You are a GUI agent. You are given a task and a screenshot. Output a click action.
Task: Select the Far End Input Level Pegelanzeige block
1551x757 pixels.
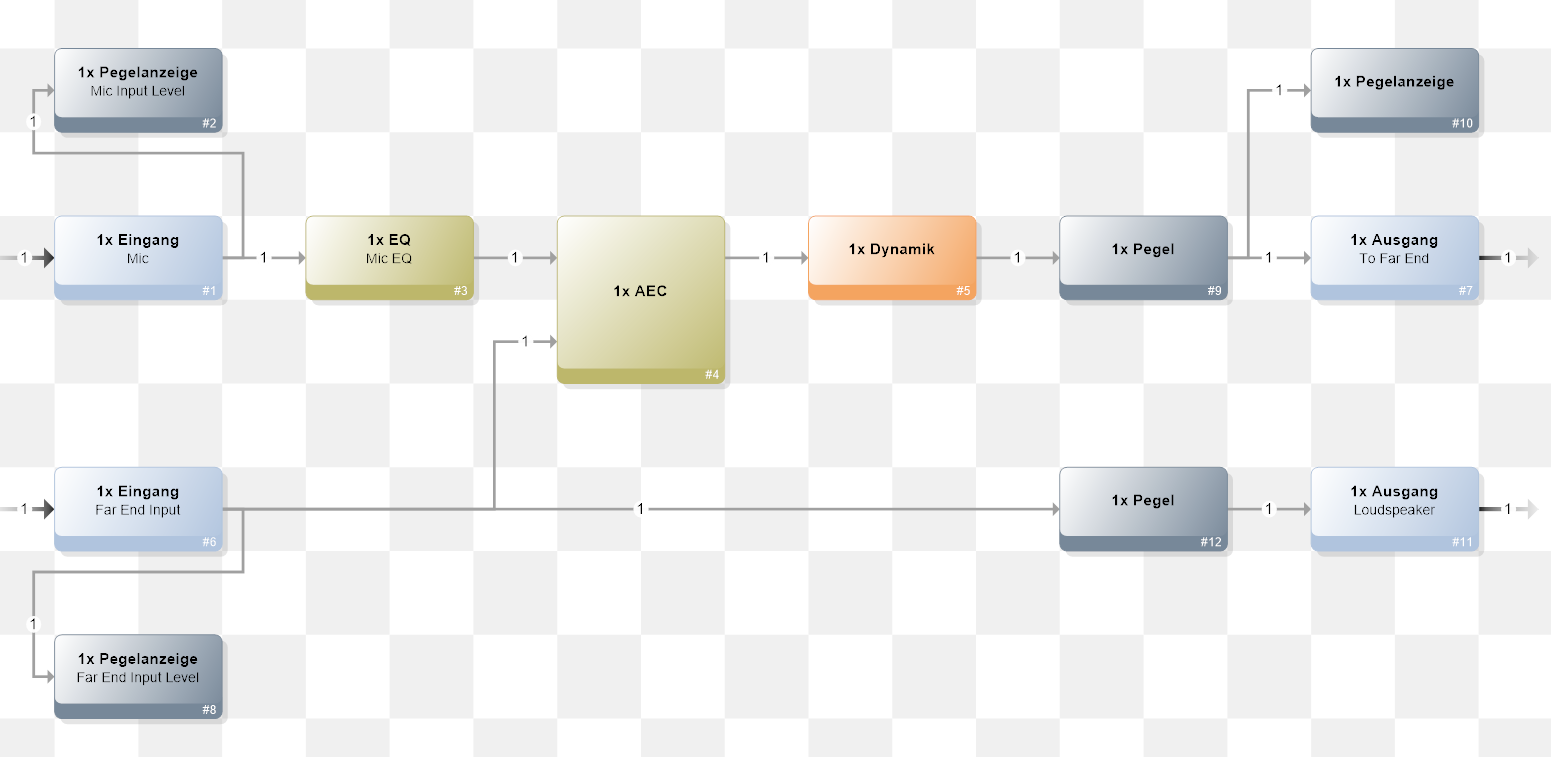pyautogui.click(x=138, y=677)
